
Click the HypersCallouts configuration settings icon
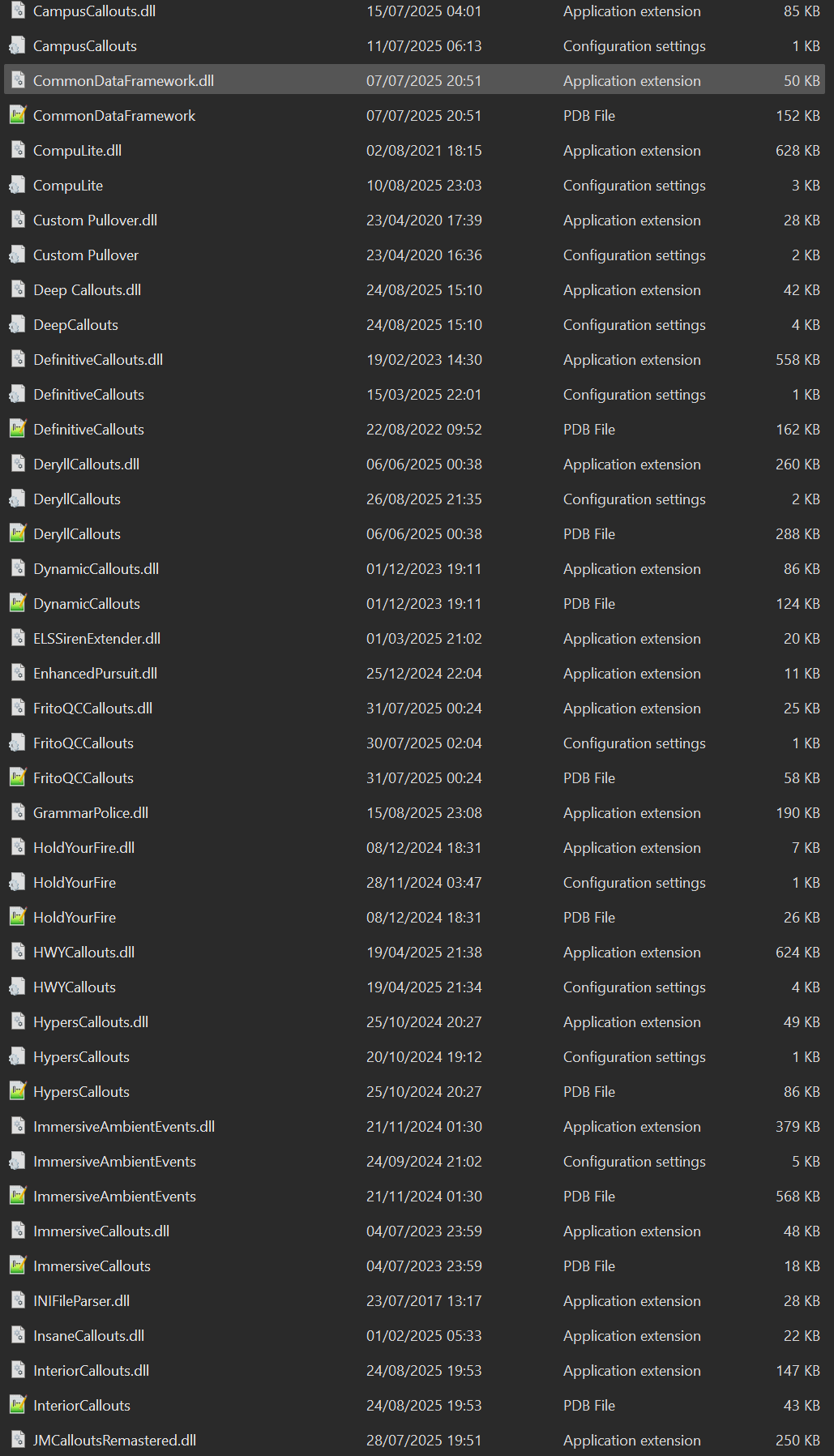(17, 1057)
